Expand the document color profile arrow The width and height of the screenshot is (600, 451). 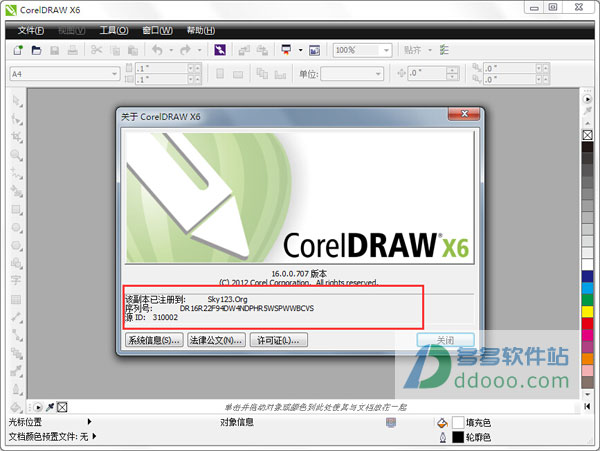click(94, 436)
